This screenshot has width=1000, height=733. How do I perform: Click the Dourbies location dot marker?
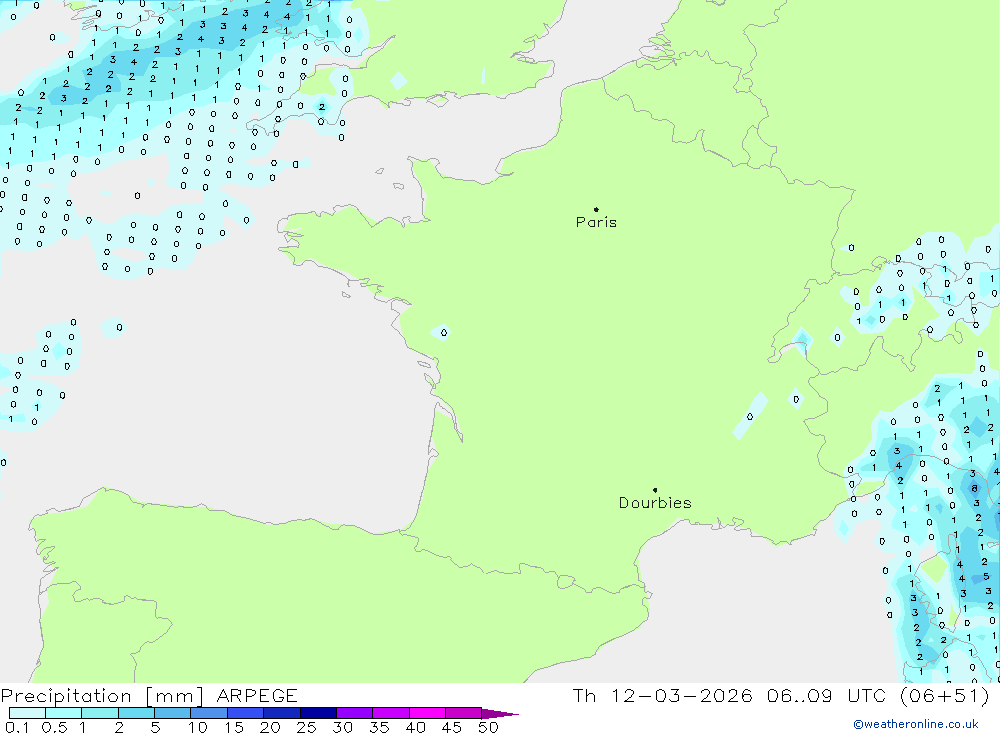655,490
